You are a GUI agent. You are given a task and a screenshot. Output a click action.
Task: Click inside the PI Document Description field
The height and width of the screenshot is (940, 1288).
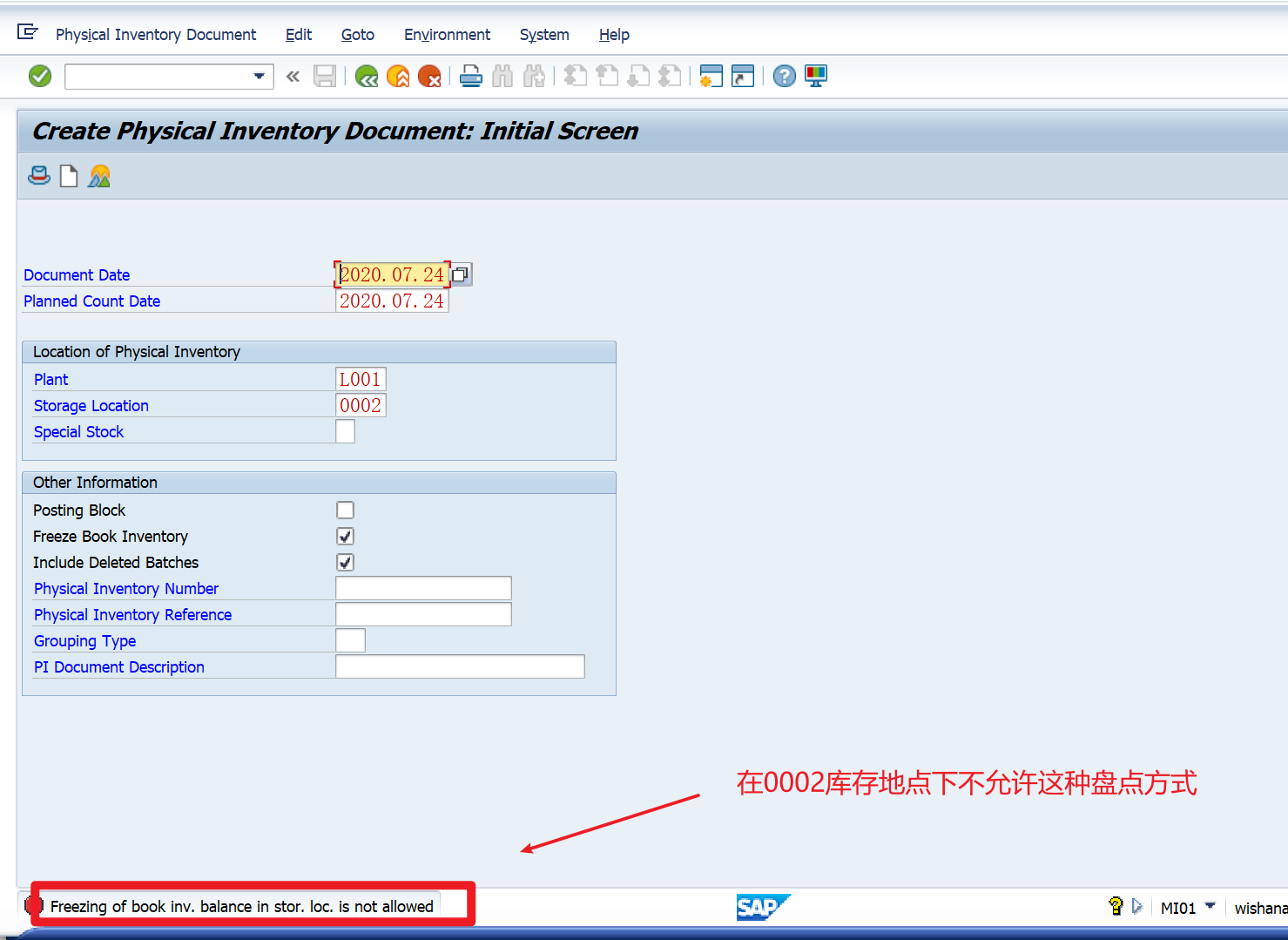tap(460, 666)
